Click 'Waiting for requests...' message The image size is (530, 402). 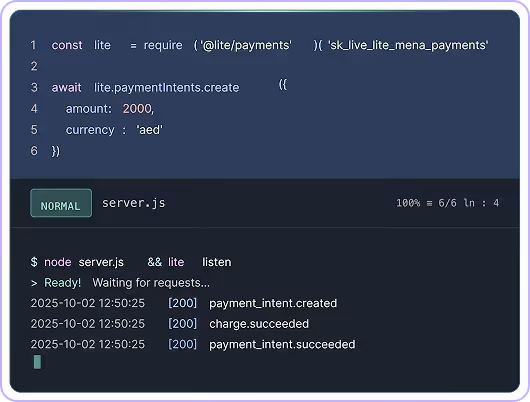pos(151,283)
